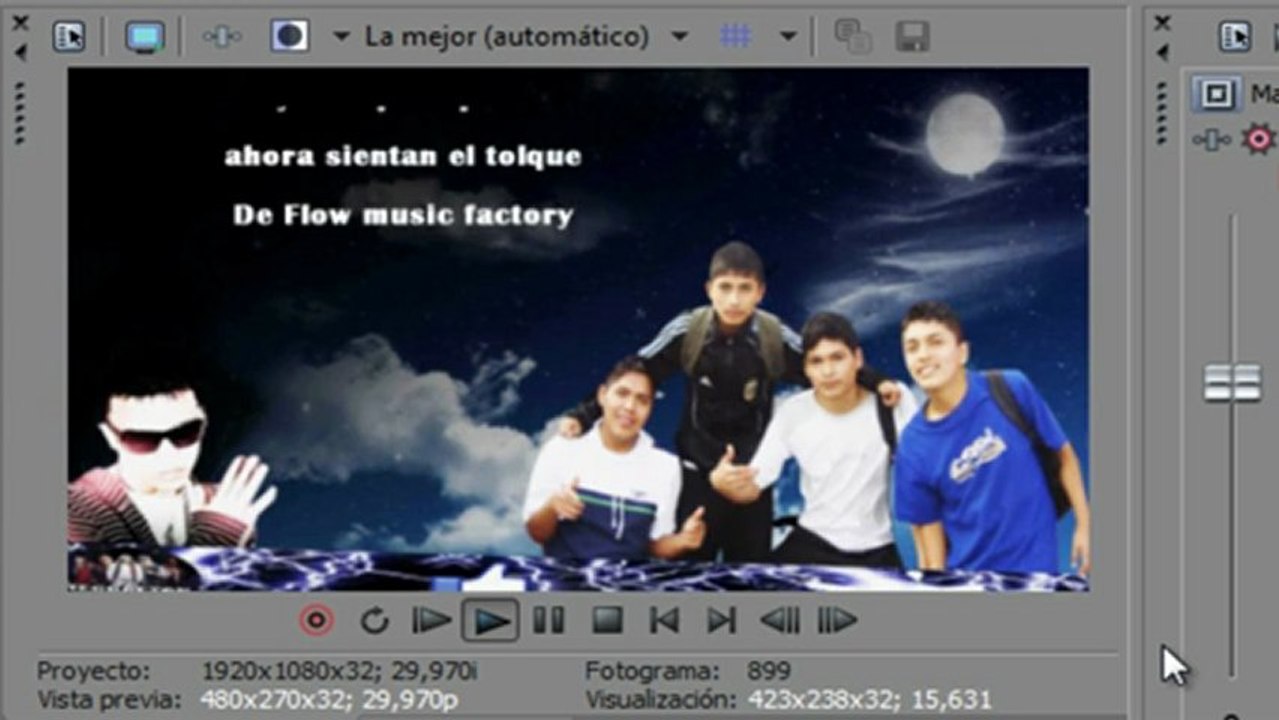Image resolution: width=1279 pixels, height=720 pixels.
Task: Go to end of project
Action: [721, 621]
